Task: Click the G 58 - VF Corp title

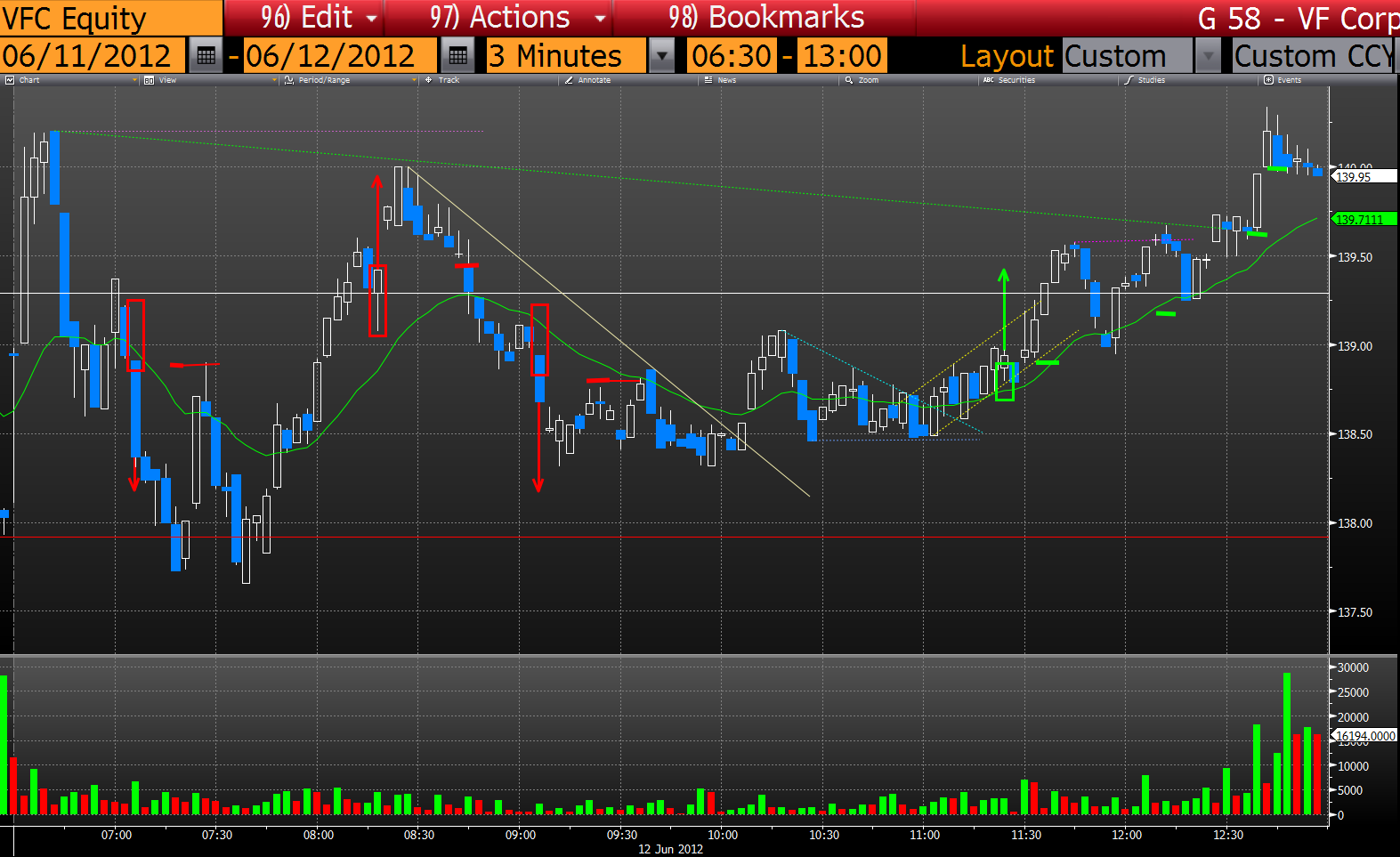Action: coord(1299,18)
